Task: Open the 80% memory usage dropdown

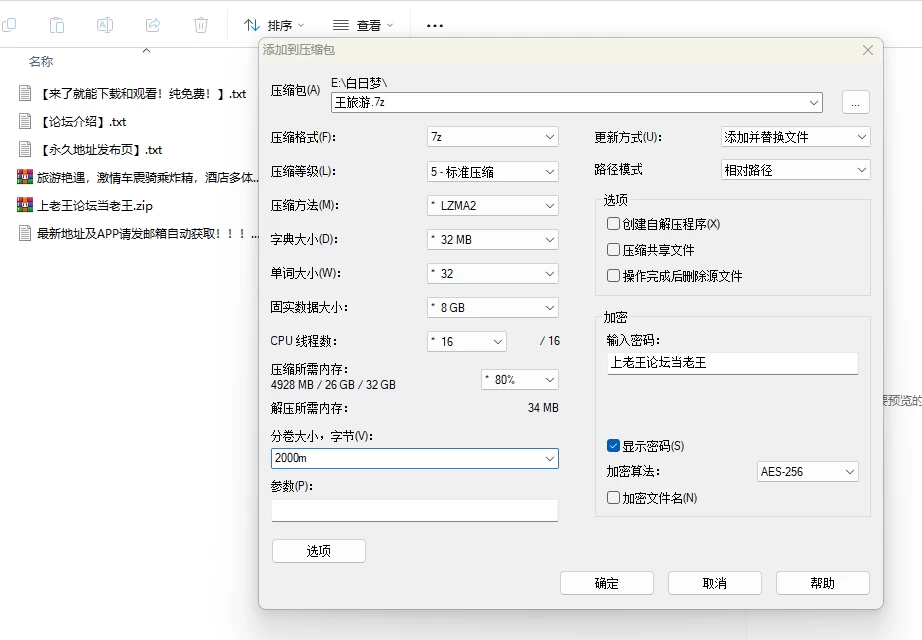Action: (x=520, y=380)
